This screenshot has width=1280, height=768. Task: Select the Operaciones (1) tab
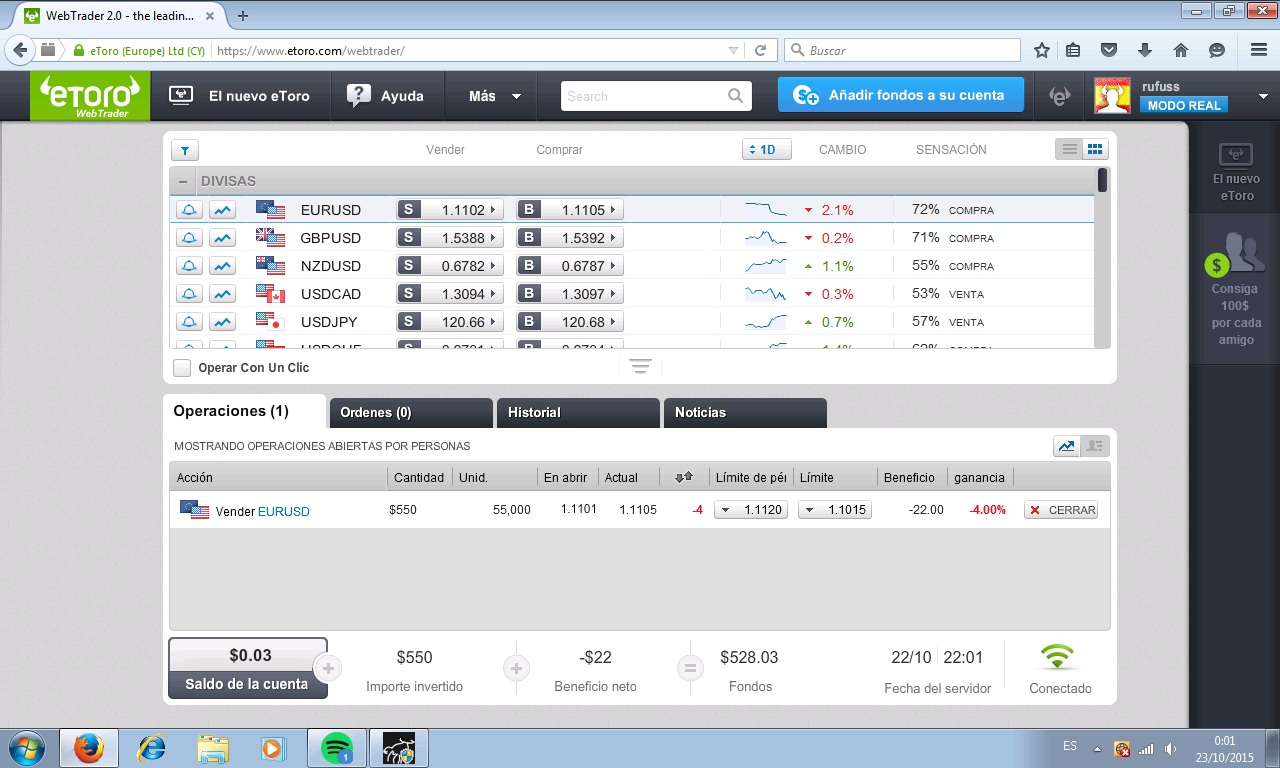[245, 412]
